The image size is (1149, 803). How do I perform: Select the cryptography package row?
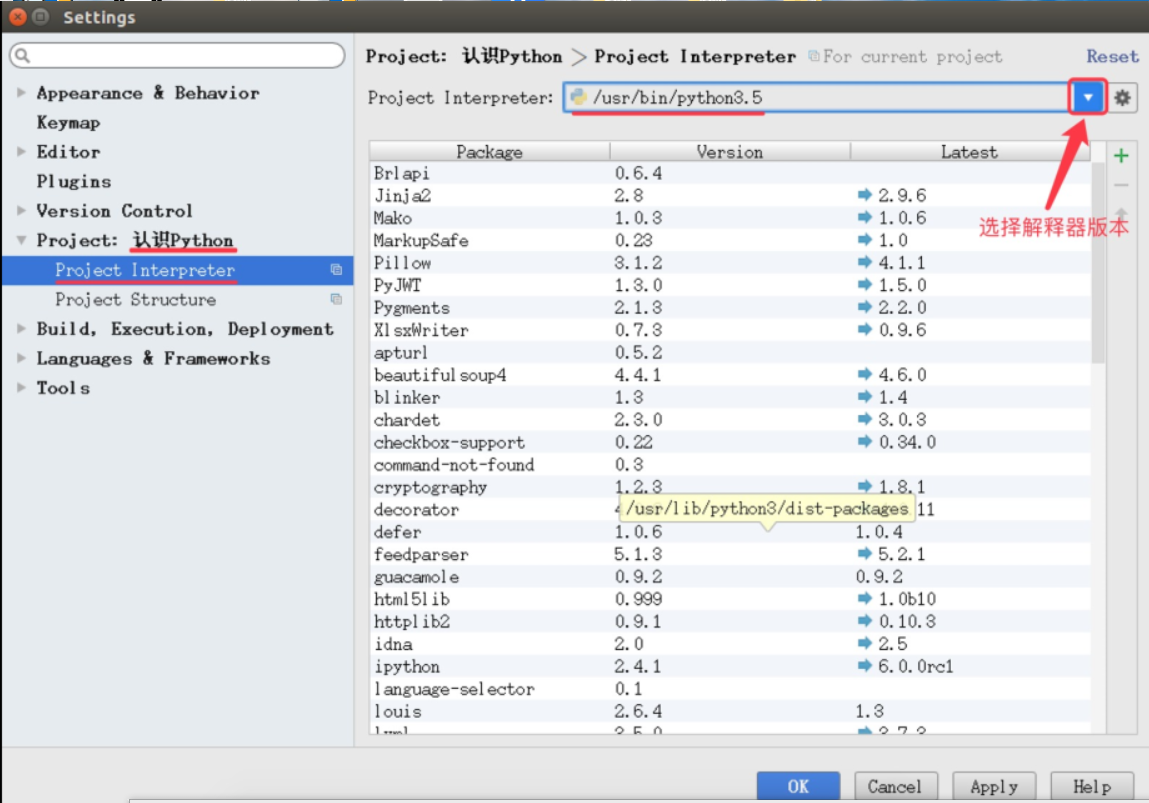point(730,486)
